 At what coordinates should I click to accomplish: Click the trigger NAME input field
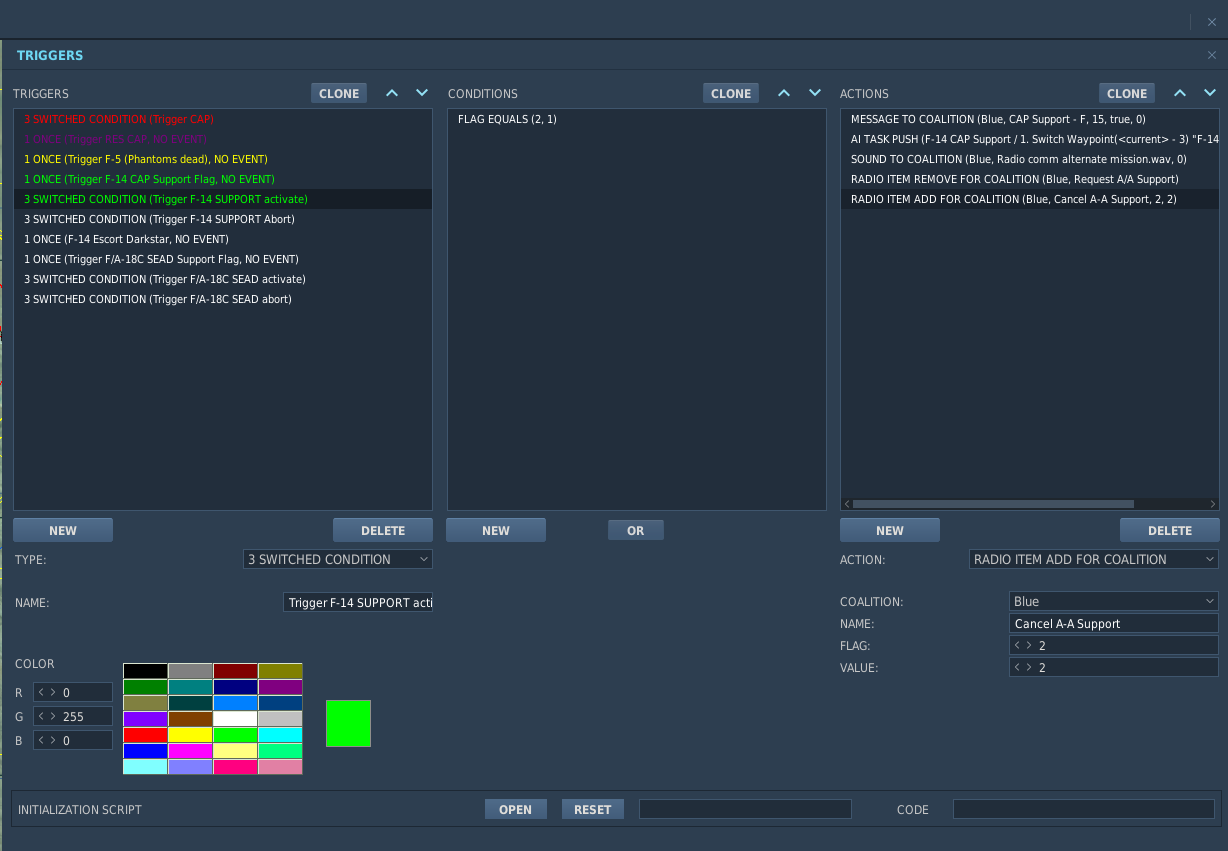click(358, 602)
